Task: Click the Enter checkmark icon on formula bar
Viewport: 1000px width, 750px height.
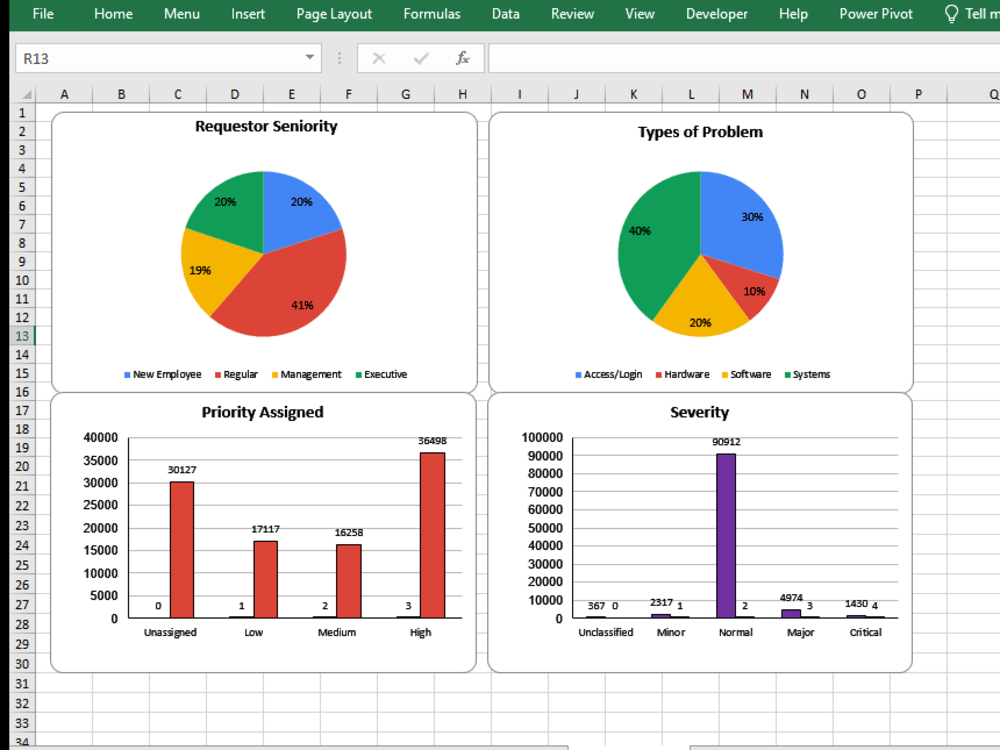Action: click(419, 58)
